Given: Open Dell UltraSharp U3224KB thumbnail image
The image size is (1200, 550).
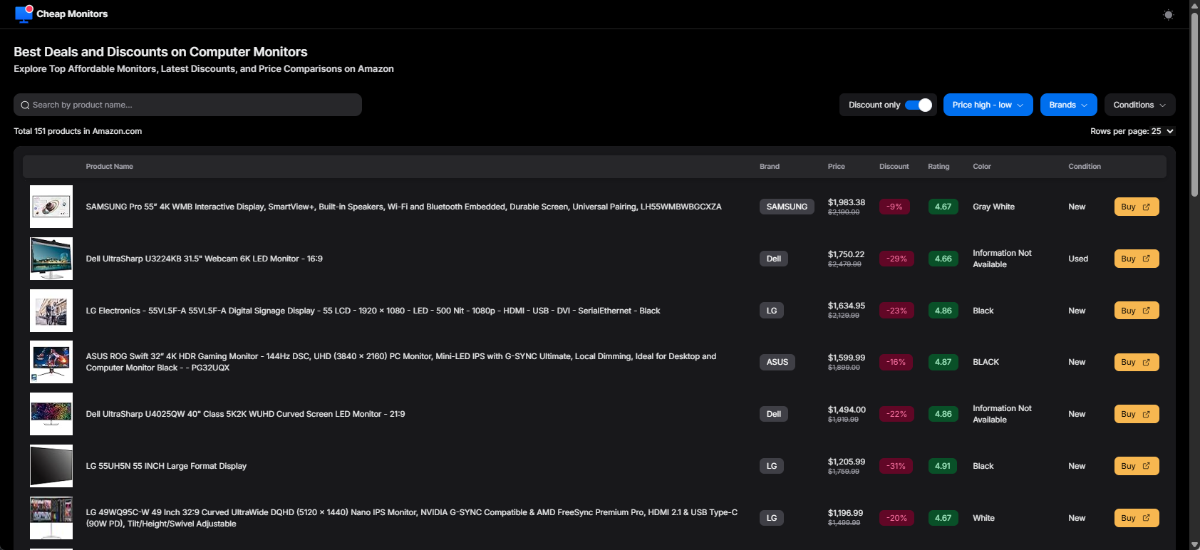Looking at the screenshot, I should tap(51, 259).
